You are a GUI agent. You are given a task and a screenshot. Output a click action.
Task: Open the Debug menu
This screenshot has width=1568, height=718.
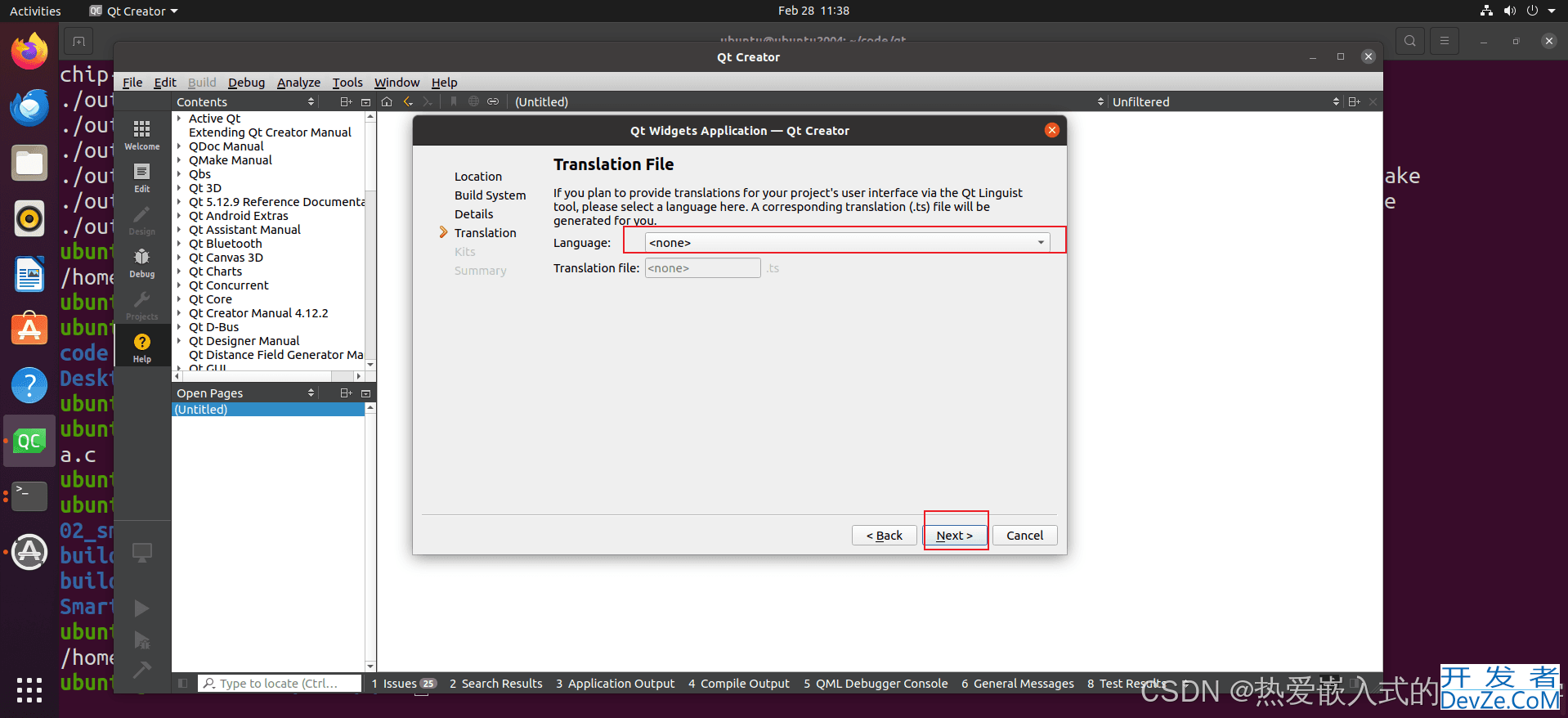(246, 83)
